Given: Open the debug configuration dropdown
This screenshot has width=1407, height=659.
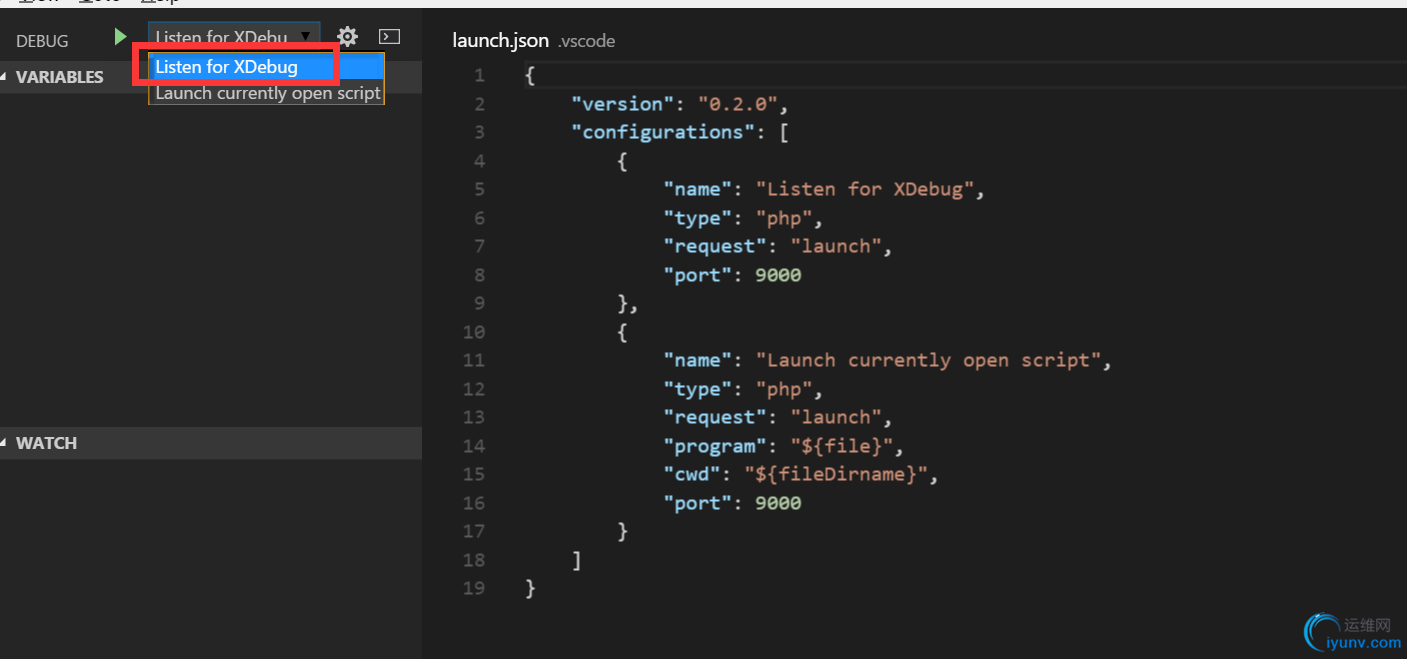Looking at the screenshot, I should pos(234,38).
